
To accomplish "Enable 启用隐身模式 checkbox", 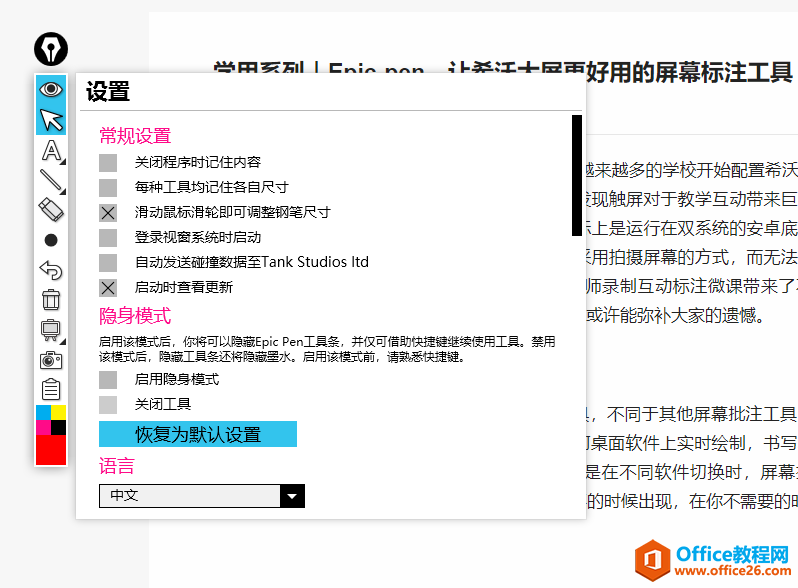I will (x=108, y=380).
